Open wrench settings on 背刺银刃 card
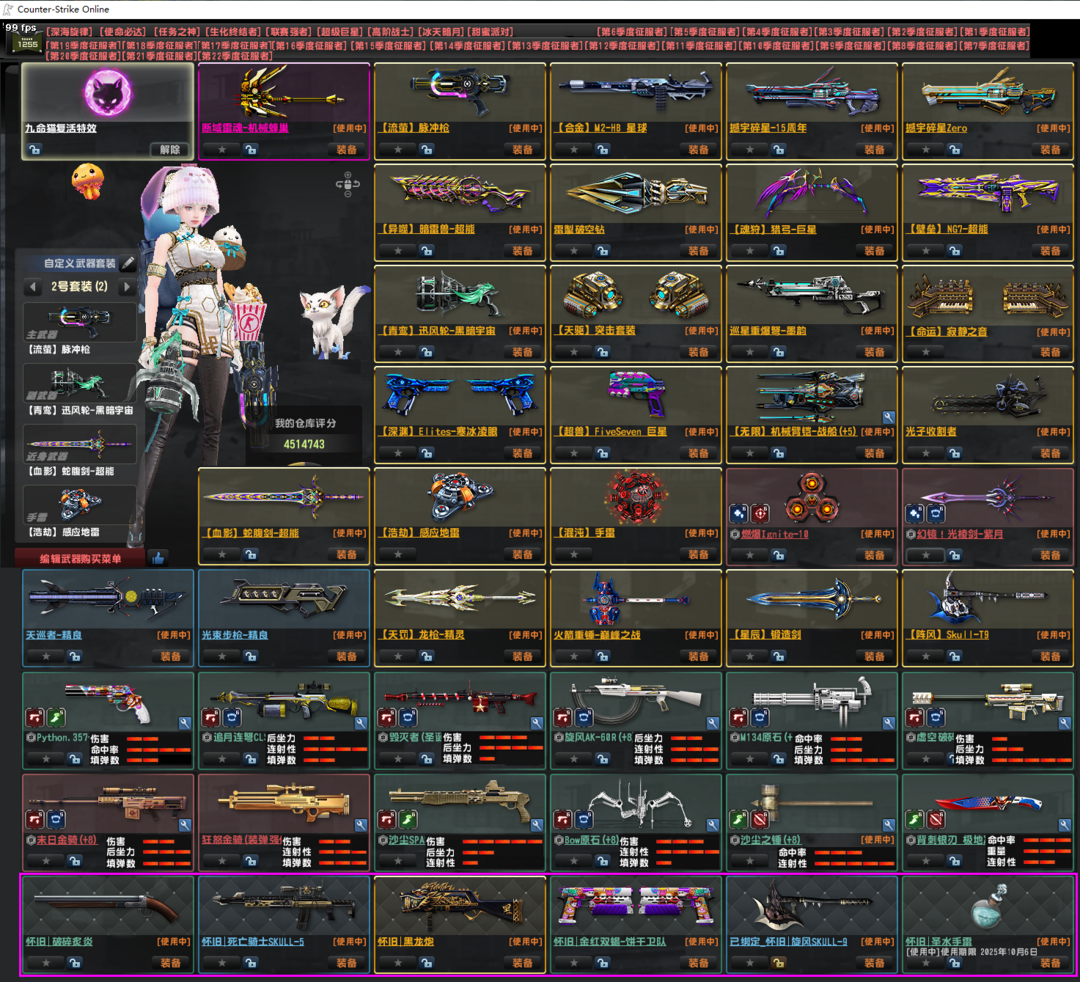 click(1065, 825)
